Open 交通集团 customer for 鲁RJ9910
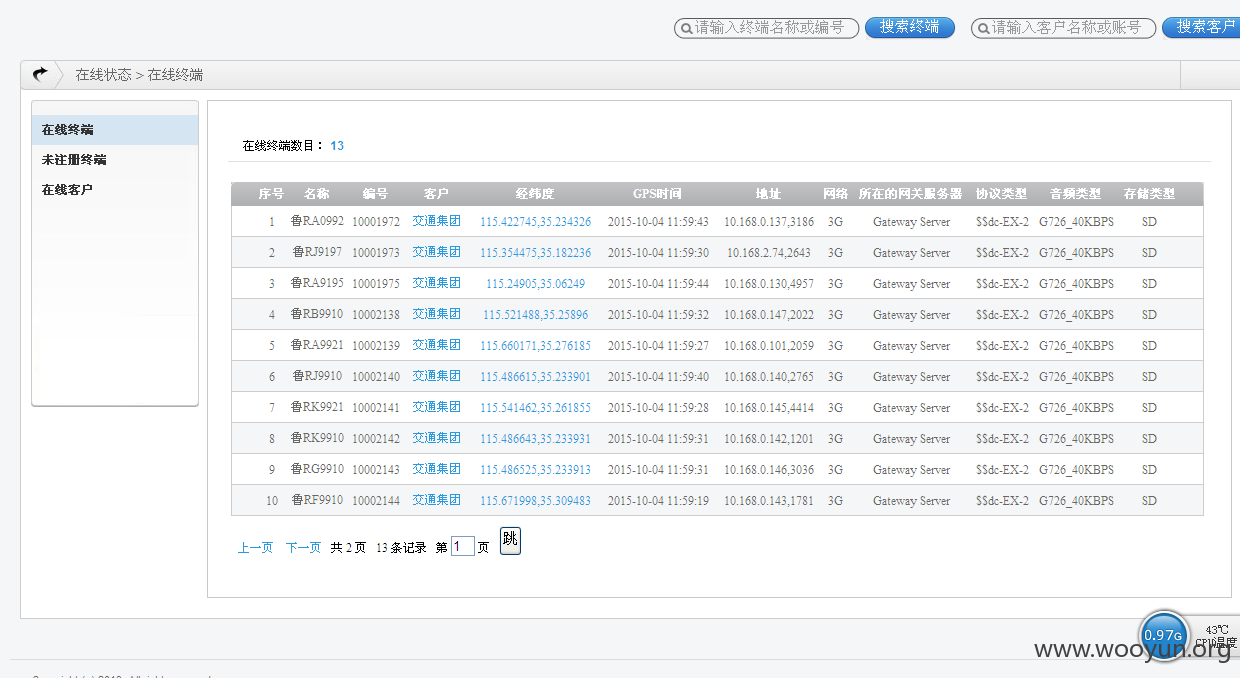 (x=436, y=376)
